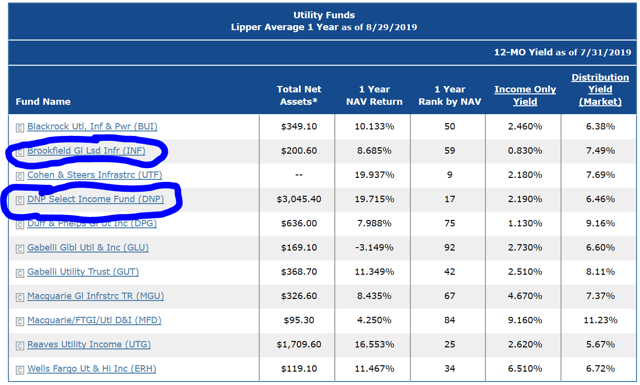The height and width of the screenshot is (385, 640).
Task: Click the icon beside Gabelli Glbl Util & Inc
Action: tap(20, 249)
